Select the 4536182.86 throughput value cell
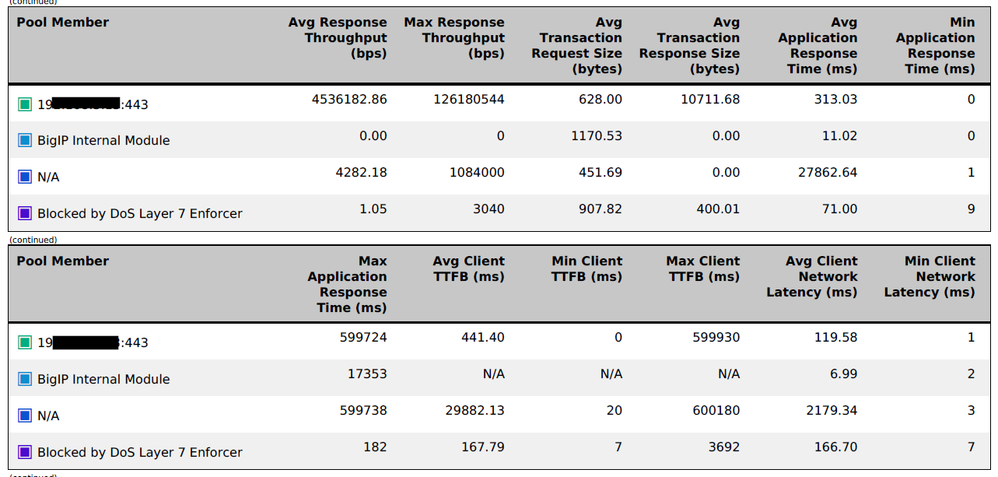 coord(349,100)
